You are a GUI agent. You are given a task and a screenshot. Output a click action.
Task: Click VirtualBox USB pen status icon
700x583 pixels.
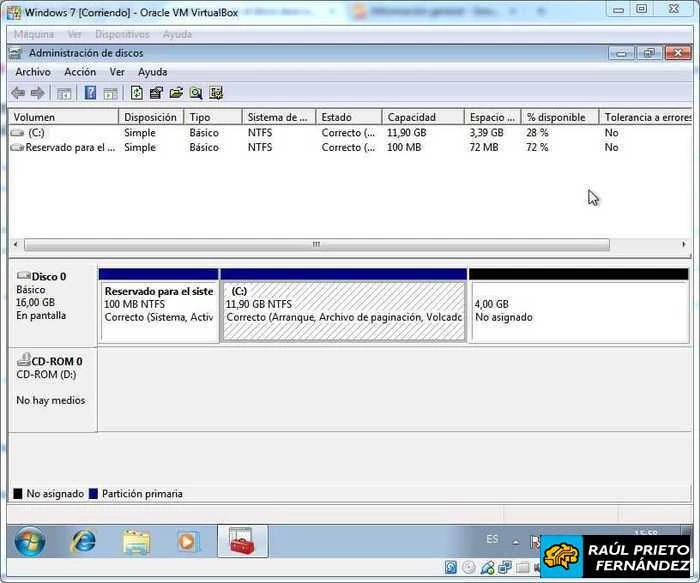tap(487, 567)
